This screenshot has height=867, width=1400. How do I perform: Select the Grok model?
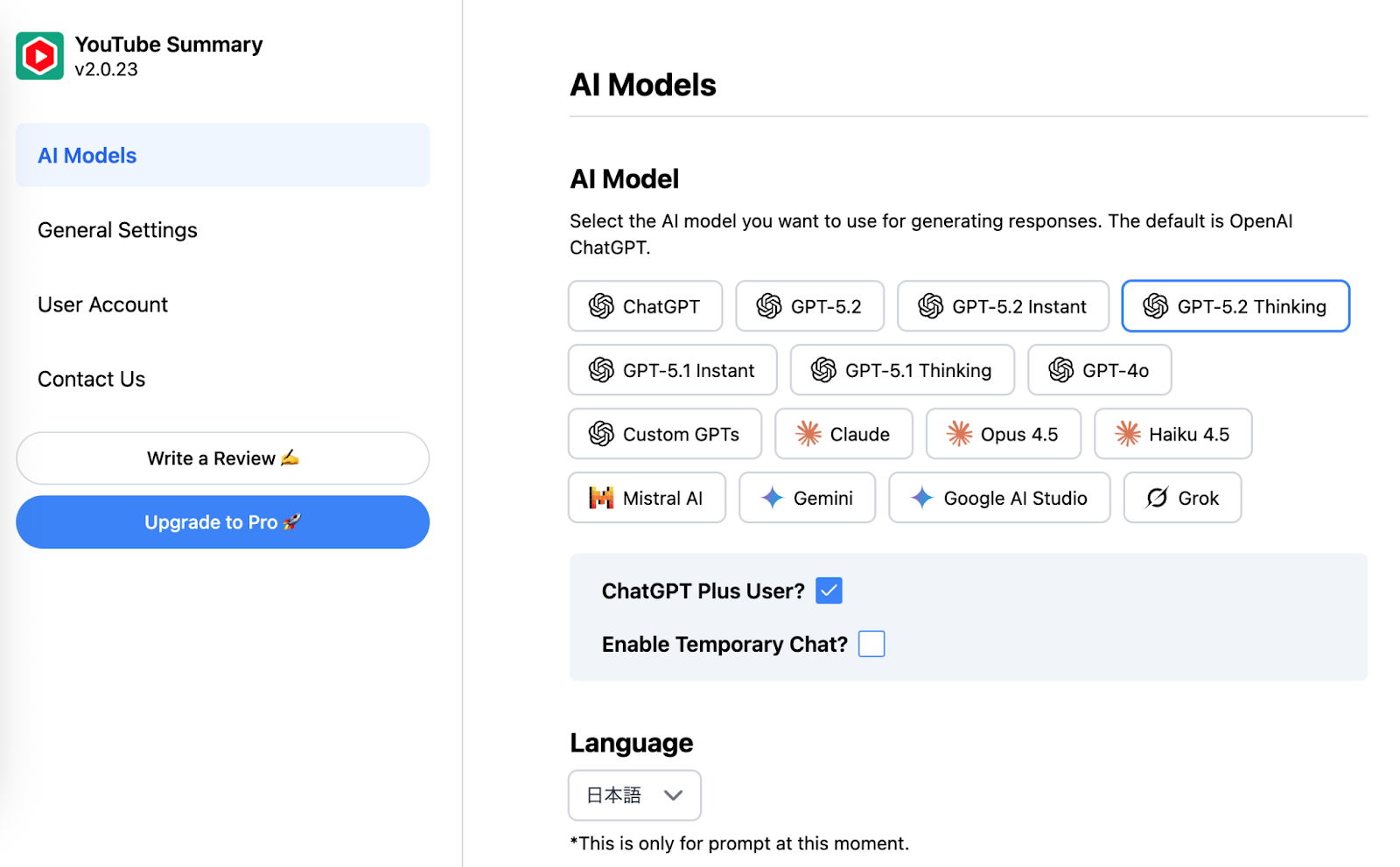[x=1181, y=498]
